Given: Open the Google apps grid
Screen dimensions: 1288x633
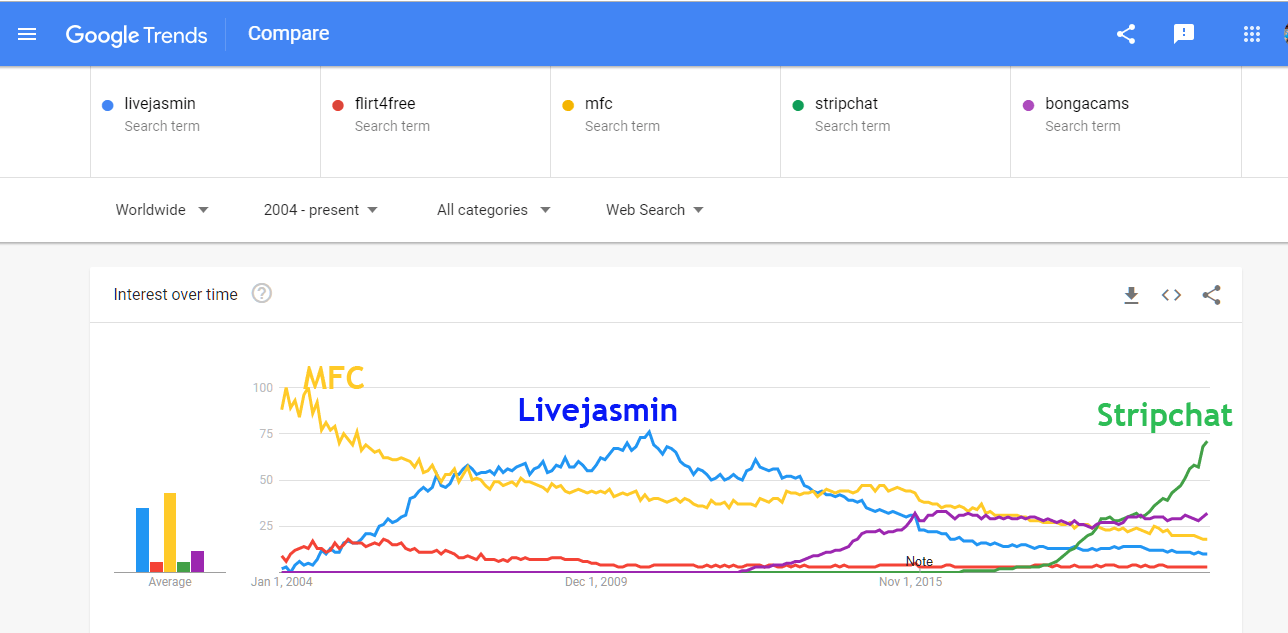Looking at the screenshot, I should point(1251,34).
